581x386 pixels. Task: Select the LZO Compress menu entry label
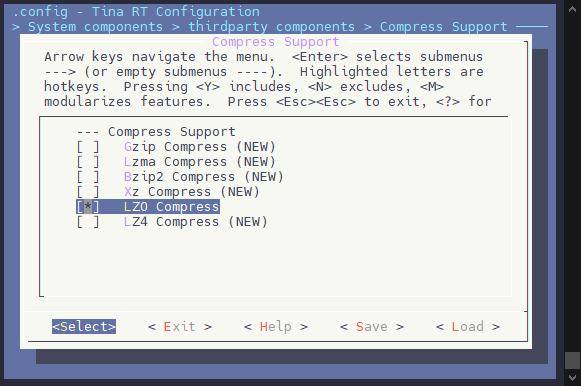(172, 207)
